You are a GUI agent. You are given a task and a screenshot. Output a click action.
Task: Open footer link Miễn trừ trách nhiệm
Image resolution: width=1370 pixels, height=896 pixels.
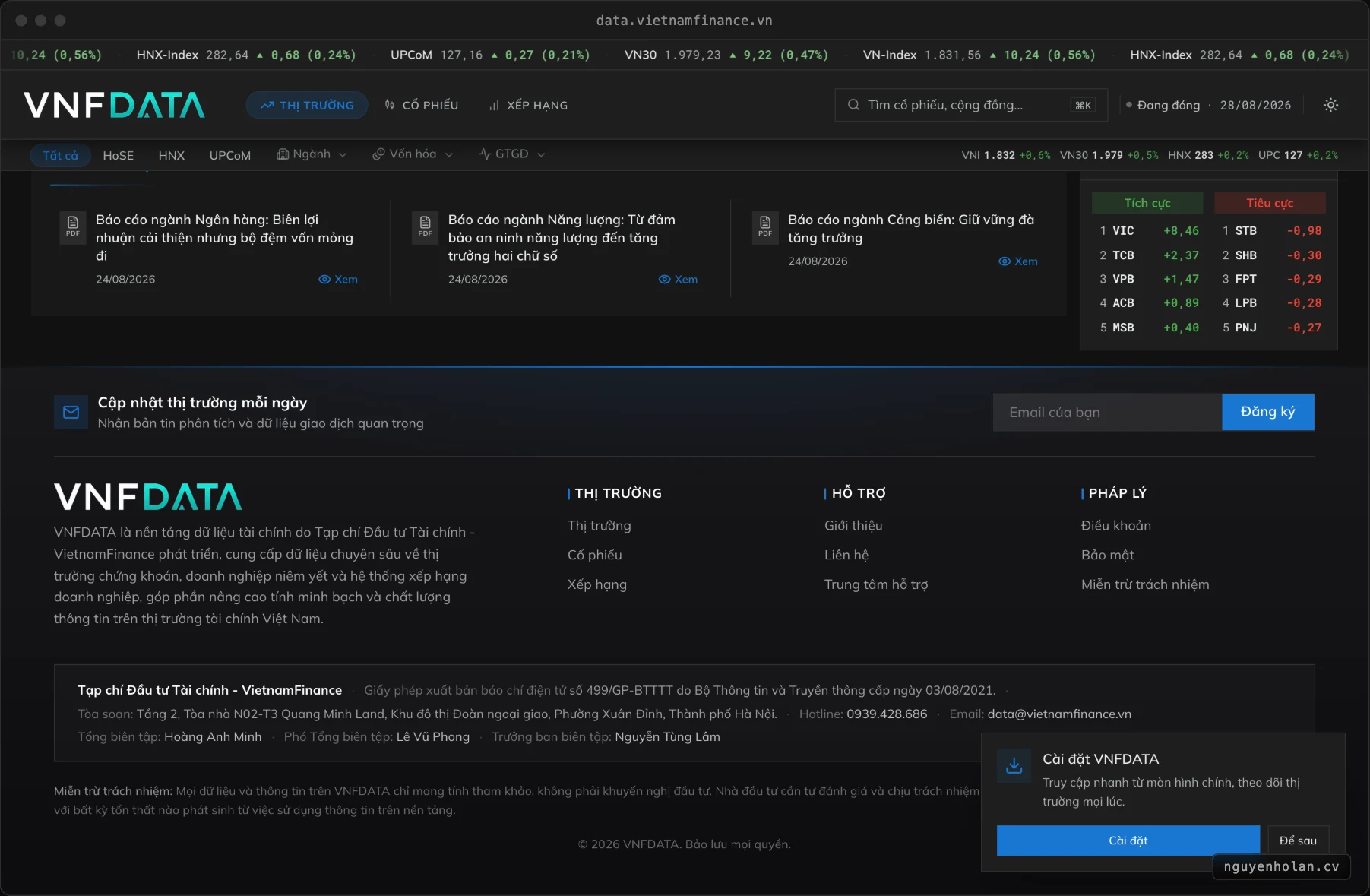tap(1145, 584)
